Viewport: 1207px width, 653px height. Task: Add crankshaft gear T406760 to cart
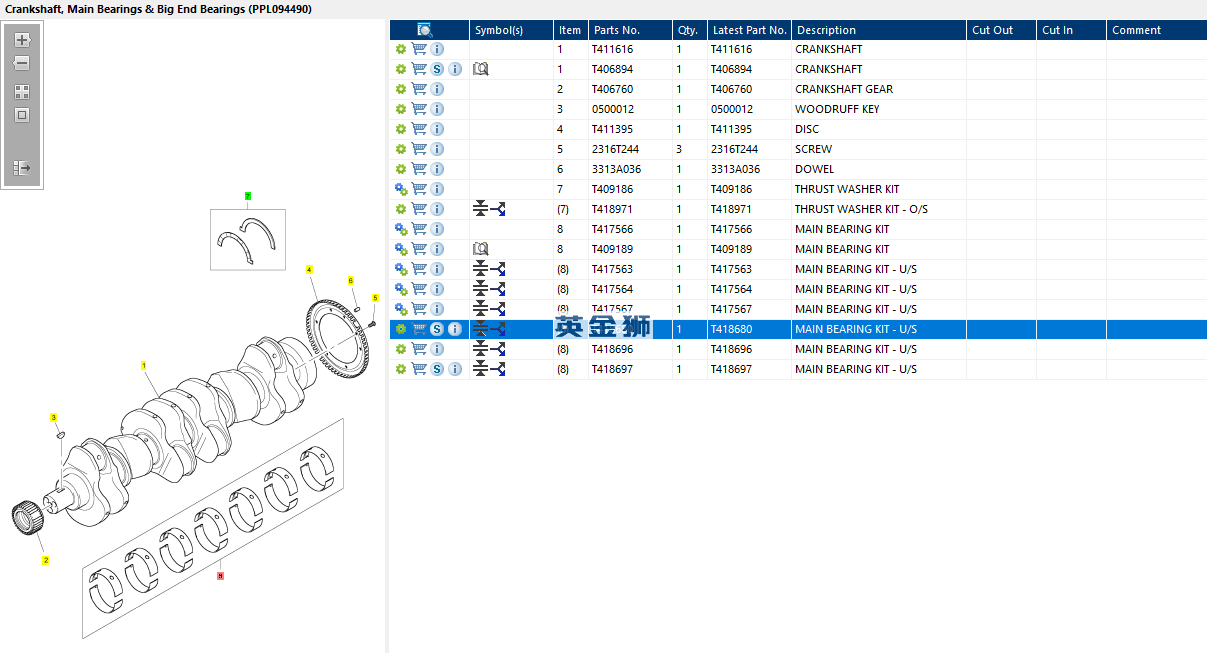(x=419, y=89)
